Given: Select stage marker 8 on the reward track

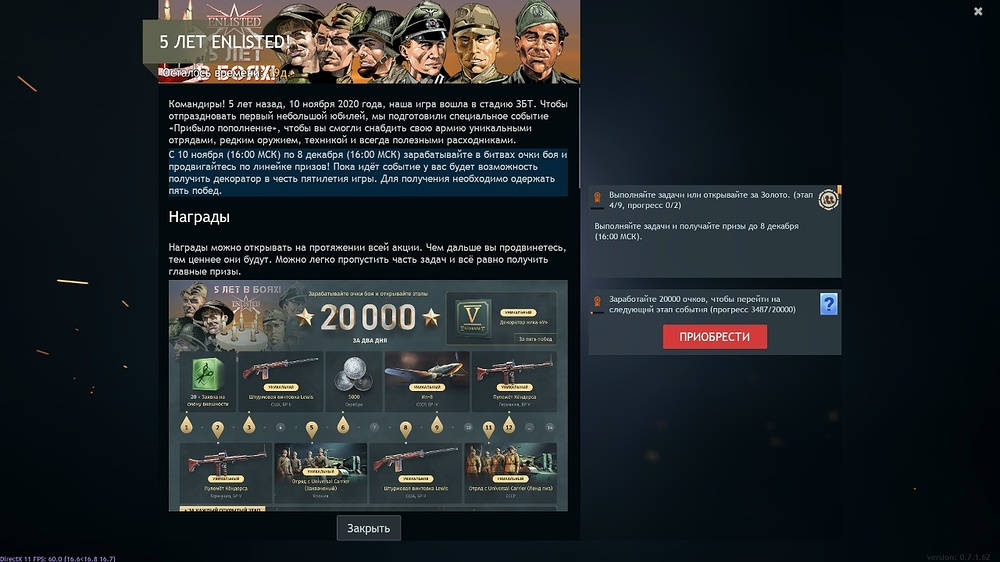Looking at the screenshot, I should pyautogui.click(x=405, y=428).
